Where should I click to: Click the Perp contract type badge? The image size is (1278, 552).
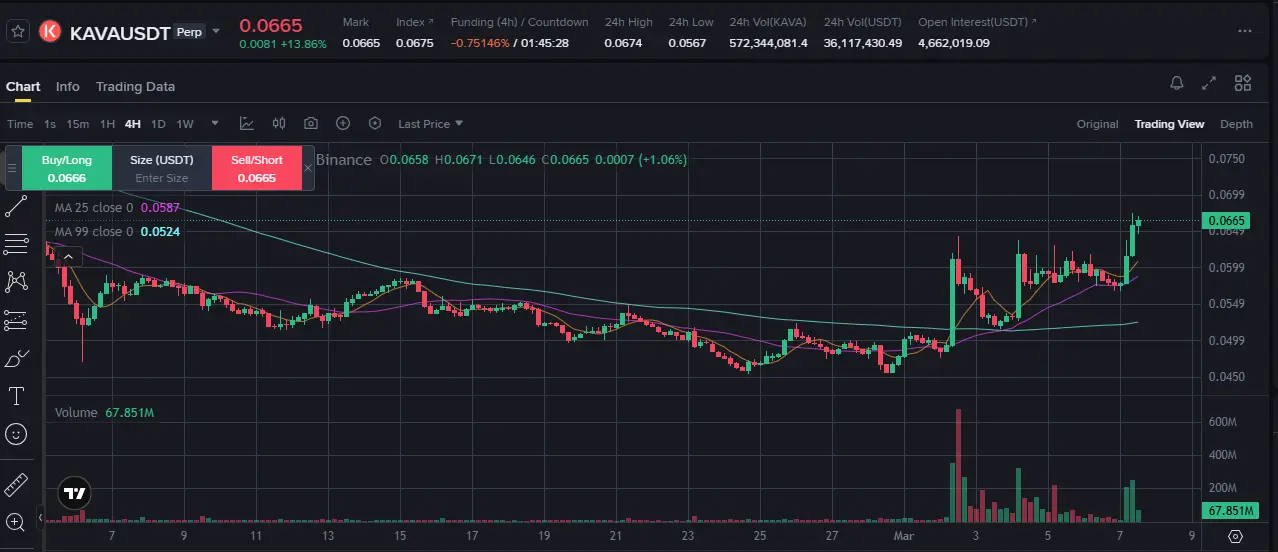(189, 32)
